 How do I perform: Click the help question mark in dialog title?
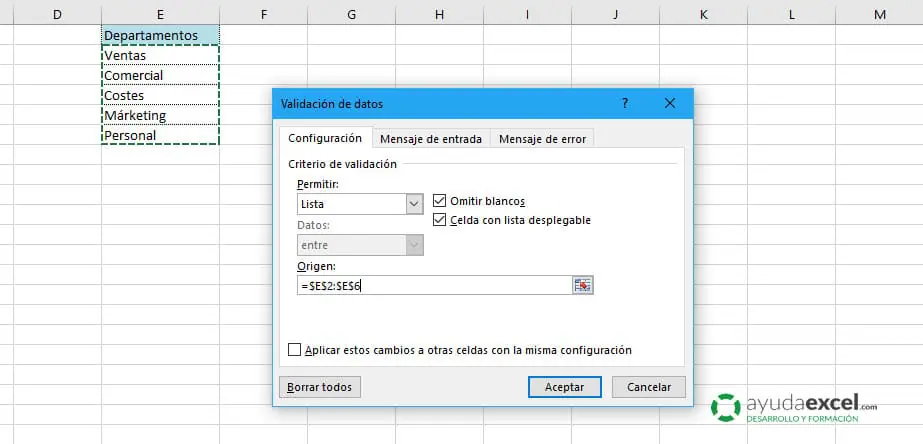point(625,103)
